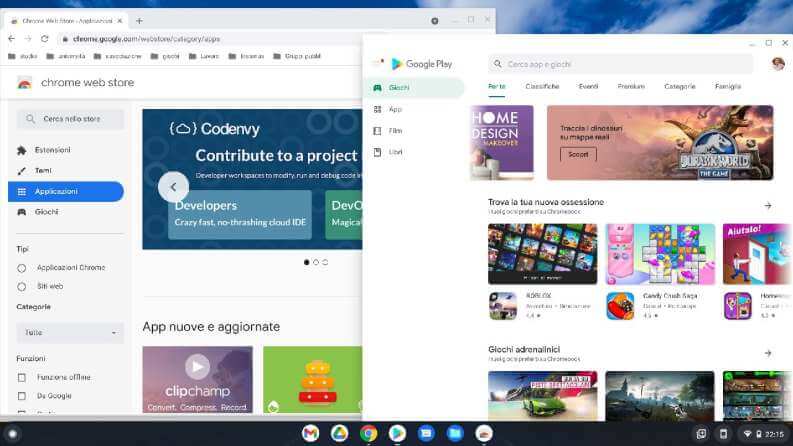The width and height of the screenshot is (793, 446).
Task: Open Play Store icon in the shelf
Action: (397, 433)
